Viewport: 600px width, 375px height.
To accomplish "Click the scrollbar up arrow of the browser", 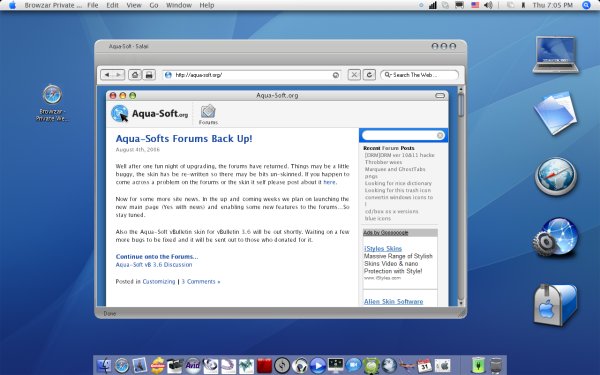I will pos(461,90).
